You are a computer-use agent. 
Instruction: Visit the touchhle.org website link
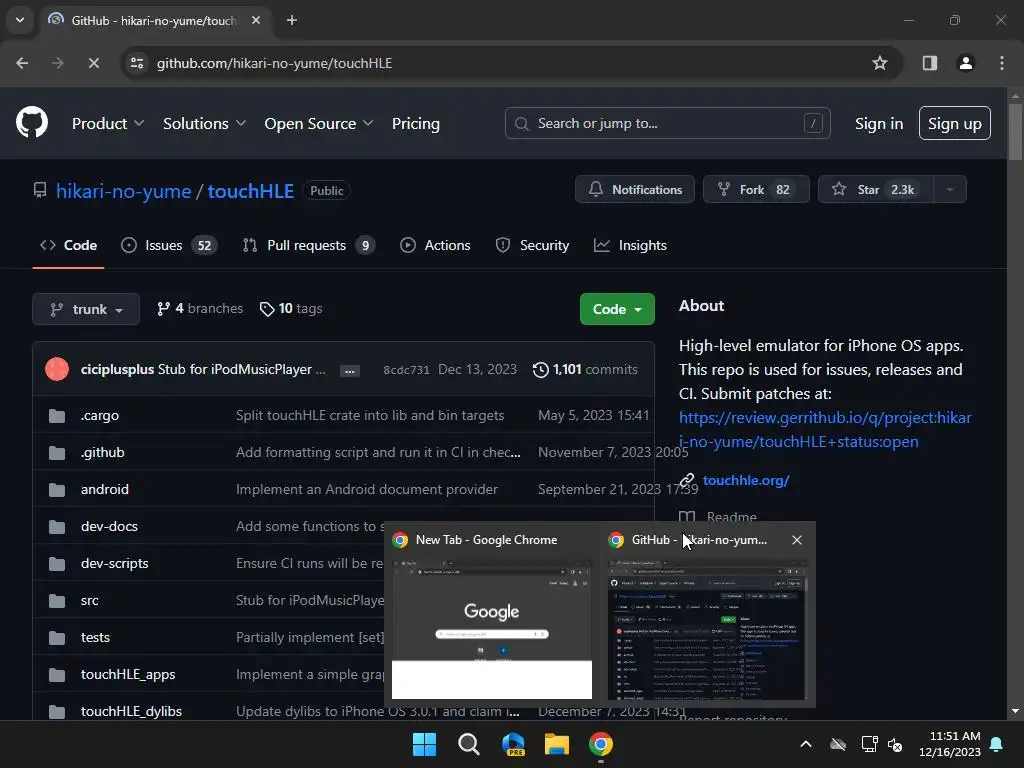click(746, 480)
